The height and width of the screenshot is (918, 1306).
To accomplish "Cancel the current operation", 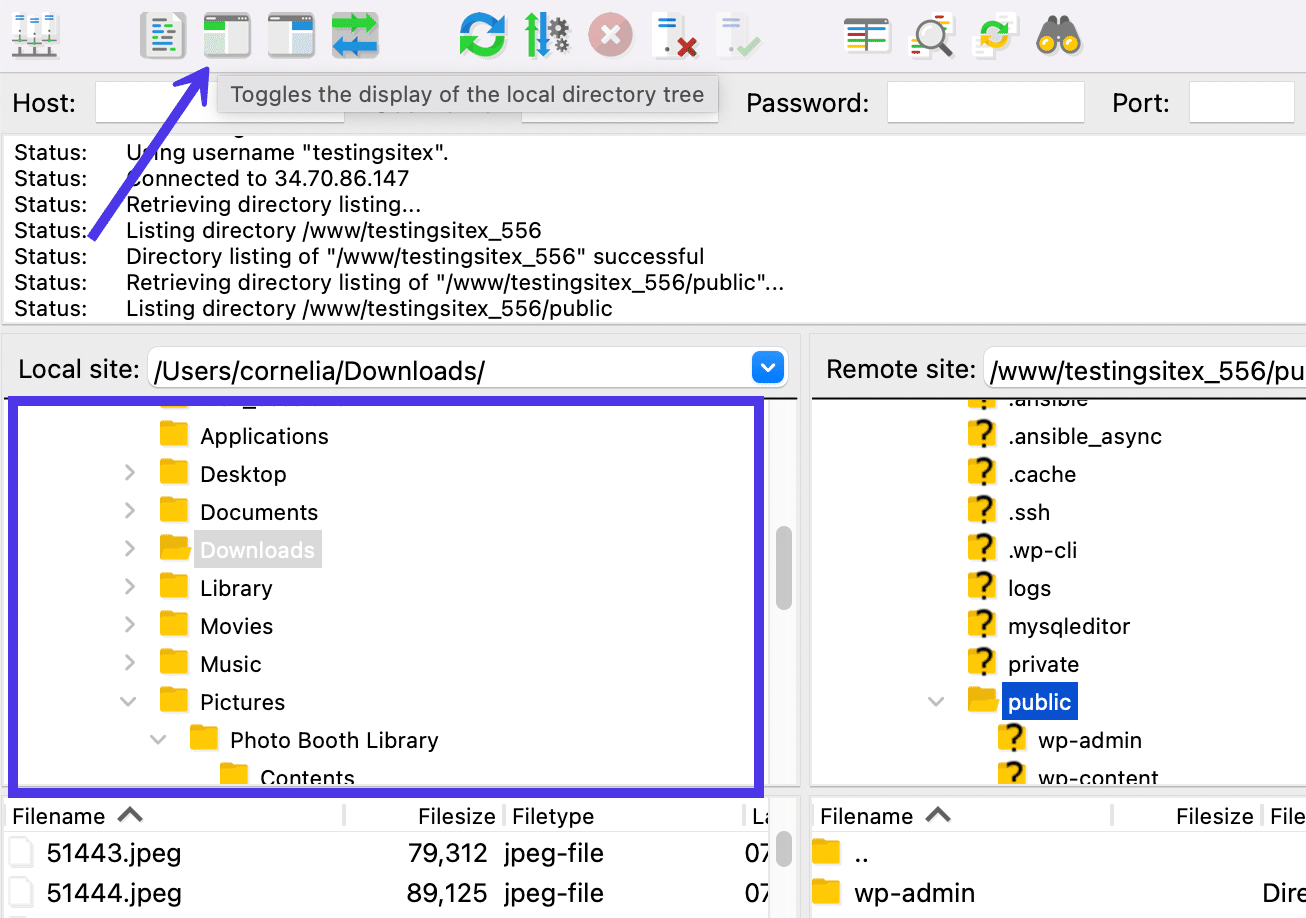I will click(610, 35).
